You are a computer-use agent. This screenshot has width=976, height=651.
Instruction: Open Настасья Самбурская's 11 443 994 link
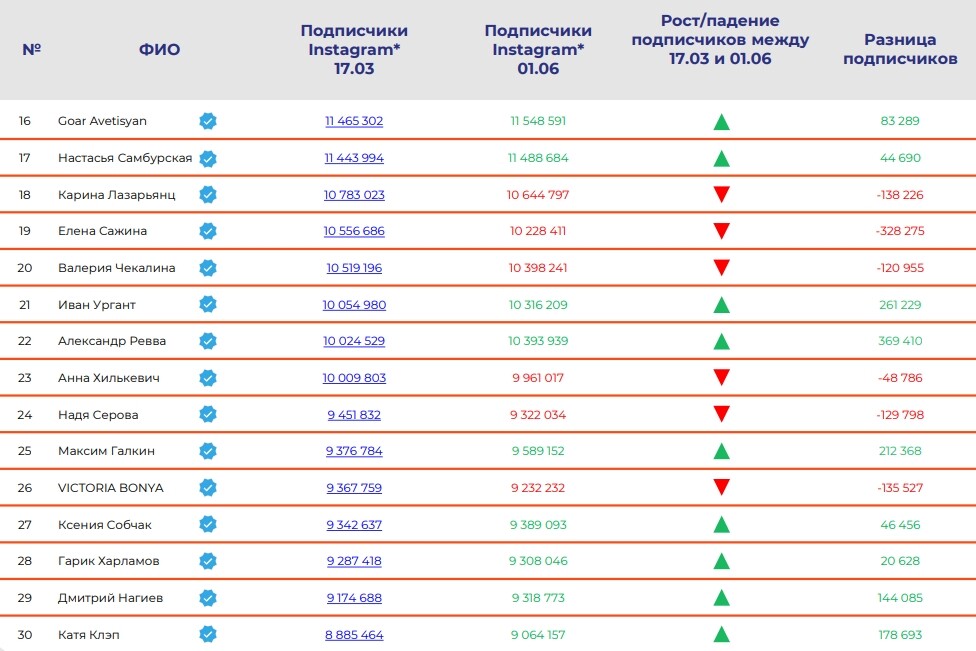tap(354, 158)
